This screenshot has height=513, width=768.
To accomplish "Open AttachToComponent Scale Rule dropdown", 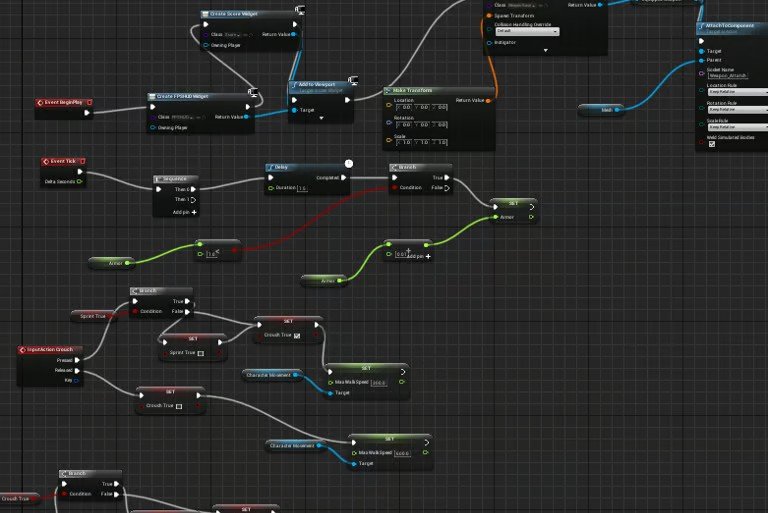I will 738,127.
